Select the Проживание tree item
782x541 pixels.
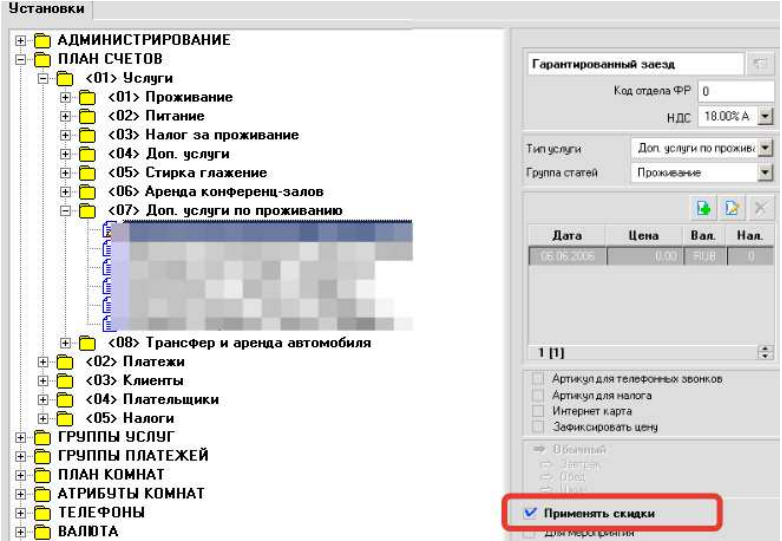click(x=188, y=97)
